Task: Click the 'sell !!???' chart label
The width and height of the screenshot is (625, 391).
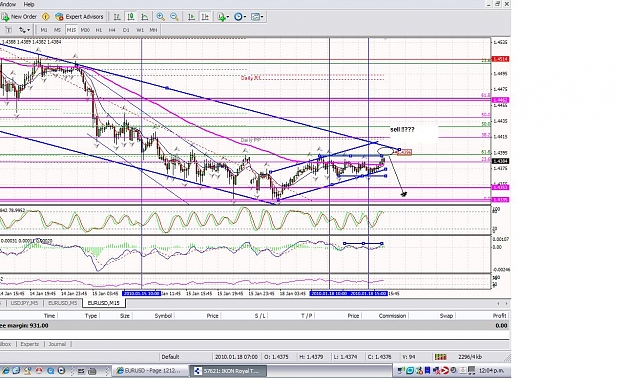Action: tap(402, 130)
